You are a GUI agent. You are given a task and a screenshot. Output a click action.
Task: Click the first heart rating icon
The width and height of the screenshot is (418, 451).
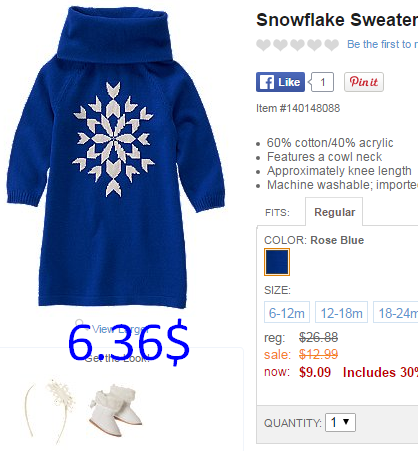(x=263, y=45)
